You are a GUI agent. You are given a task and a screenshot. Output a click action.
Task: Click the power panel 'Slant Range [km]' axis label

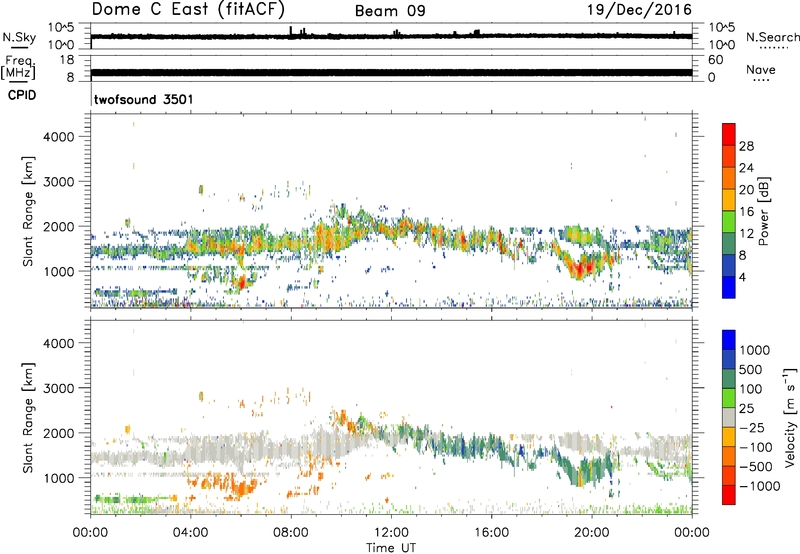[x=28, y=211]
